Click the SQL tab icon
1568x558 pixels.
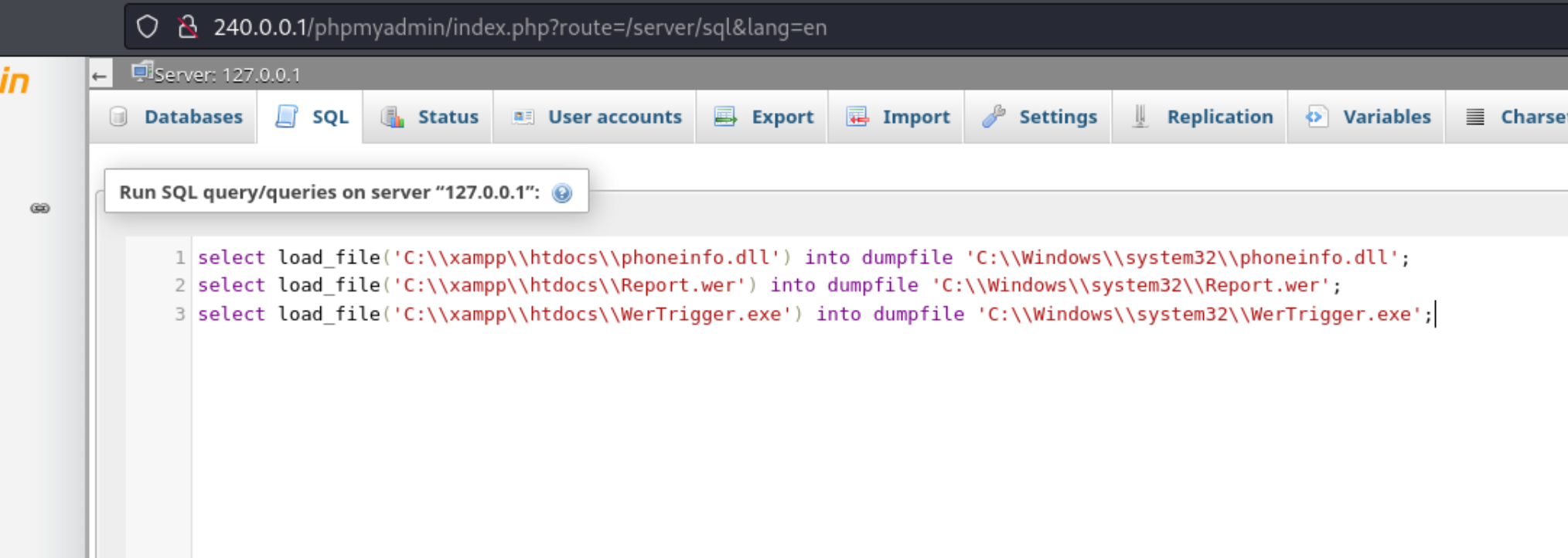[x=287, y=117]
